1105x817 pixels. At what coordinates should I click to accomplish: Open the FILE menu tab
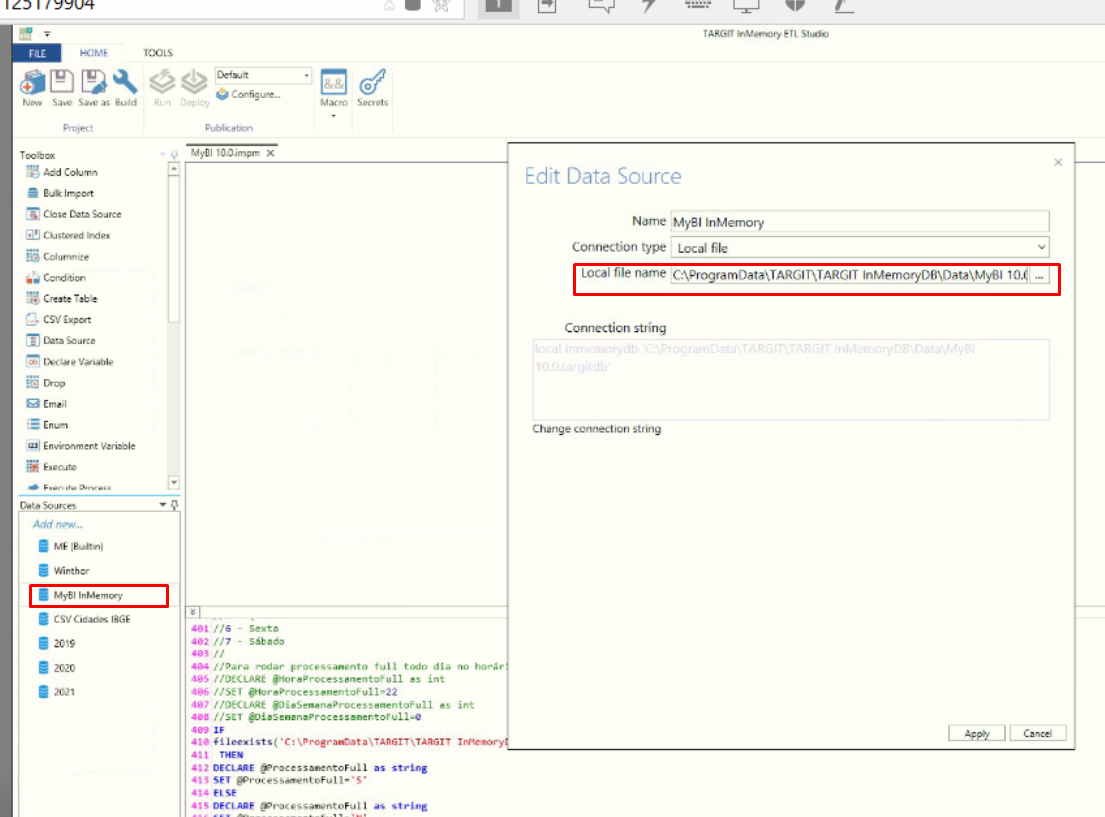click(37, 53)
